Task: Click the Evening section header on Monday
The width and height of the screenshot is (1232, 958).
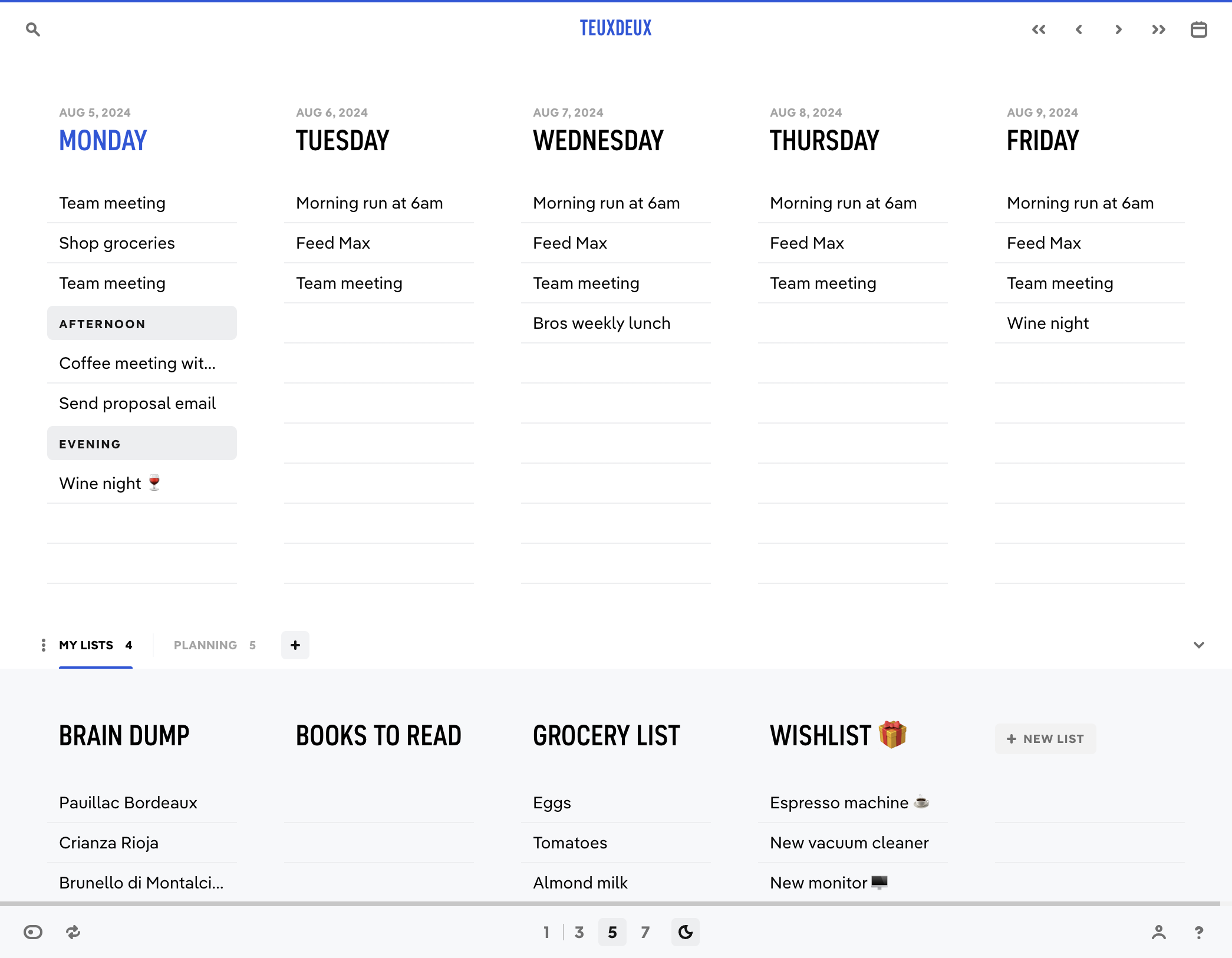Action: pyautogui.click(x=142, y=444)
